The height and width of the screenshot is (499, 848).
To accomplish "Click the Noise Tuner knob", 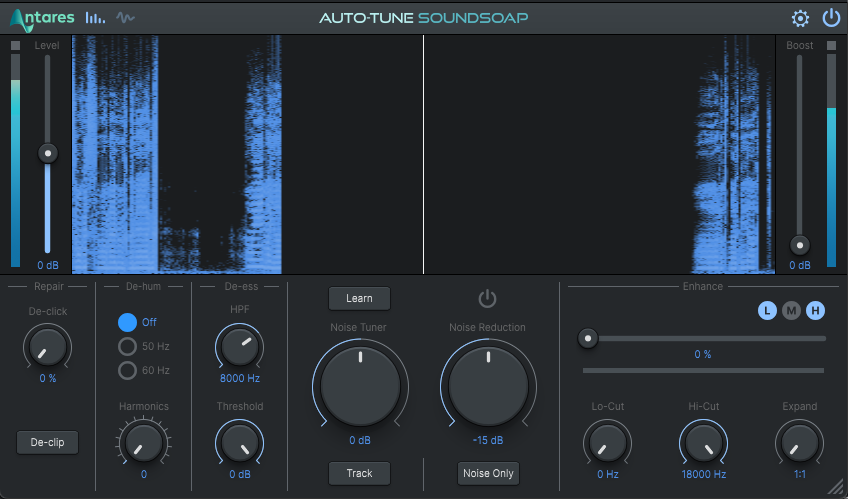I will click(x=360, y=386).
